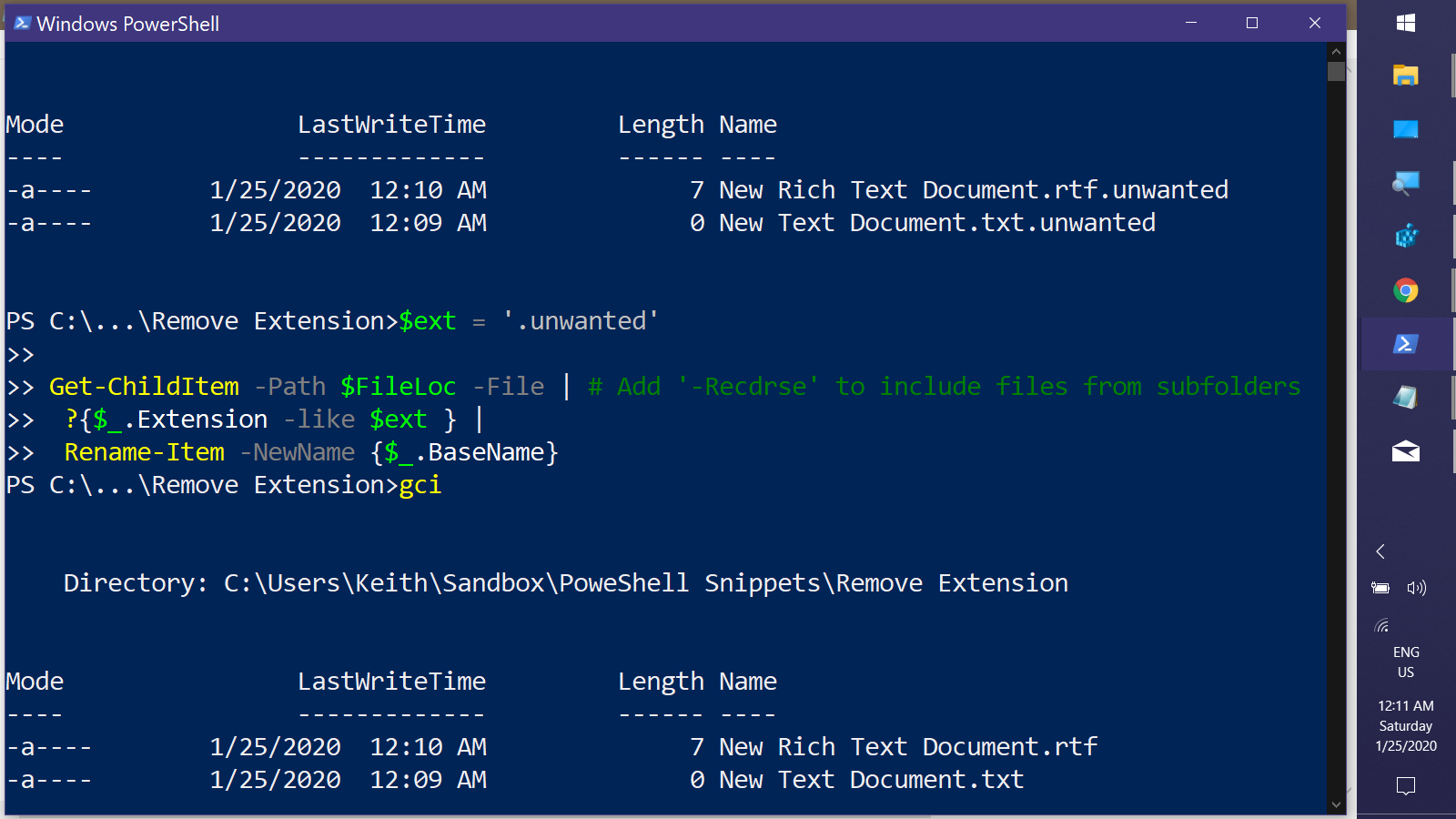Show battery status from system tray
The image size is (1456, 819).
(x=1381, y=588)
